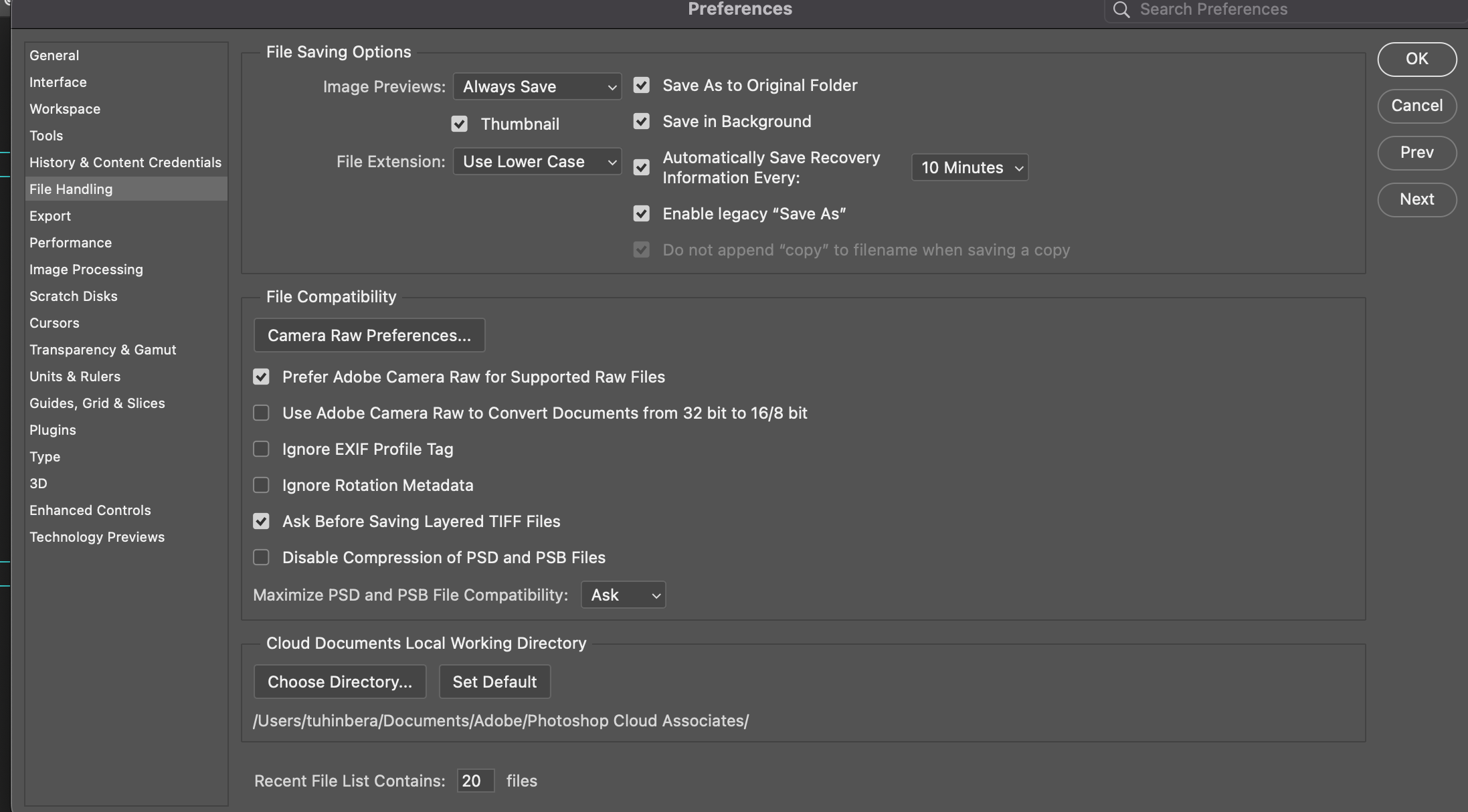Enable Disable Compression of PSD and PSB Files
Image resolution: width=1468 pixels, height=812 pixels.
261,556
